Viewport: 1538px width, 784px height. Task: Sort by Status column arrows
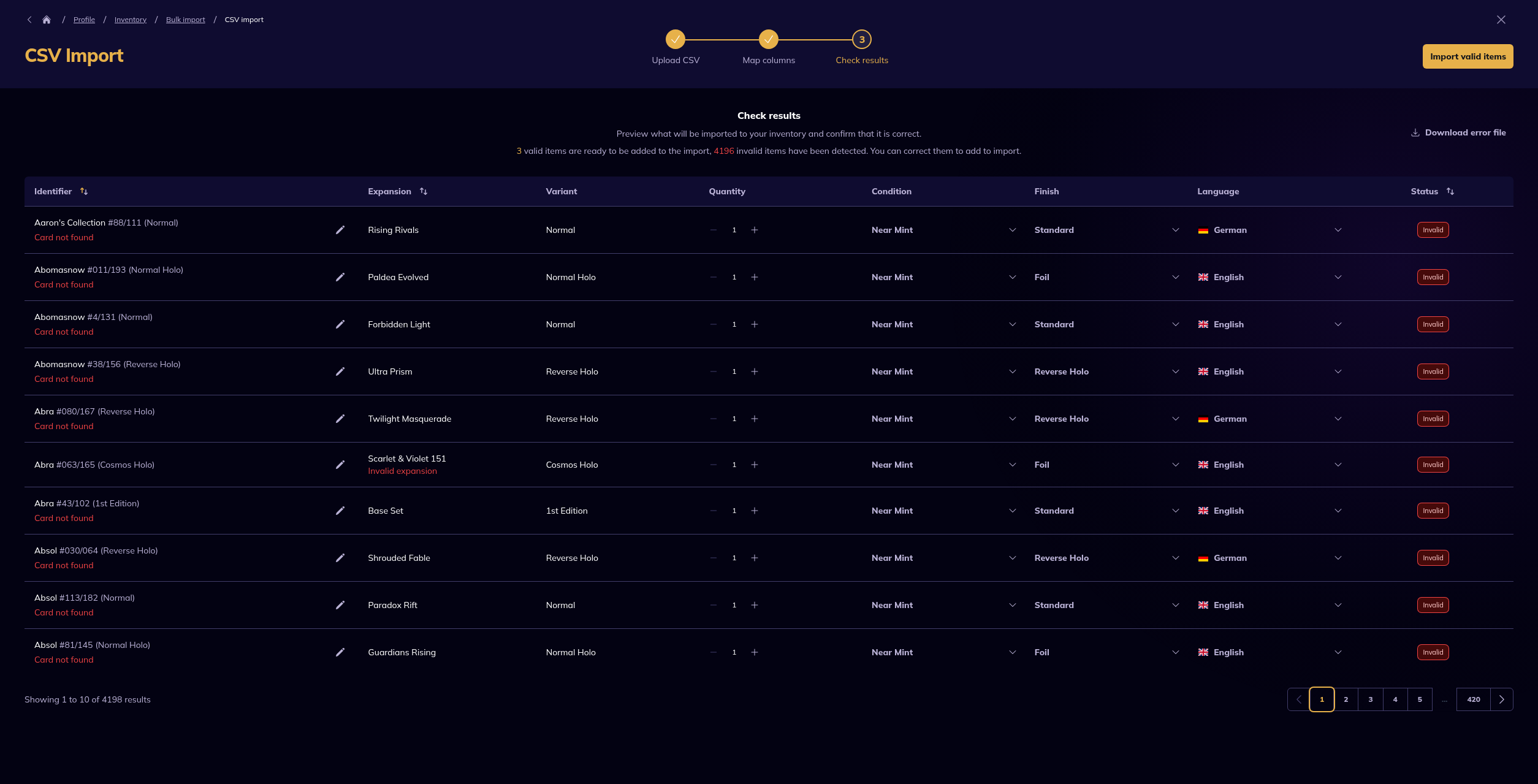tap(1450, 191)
